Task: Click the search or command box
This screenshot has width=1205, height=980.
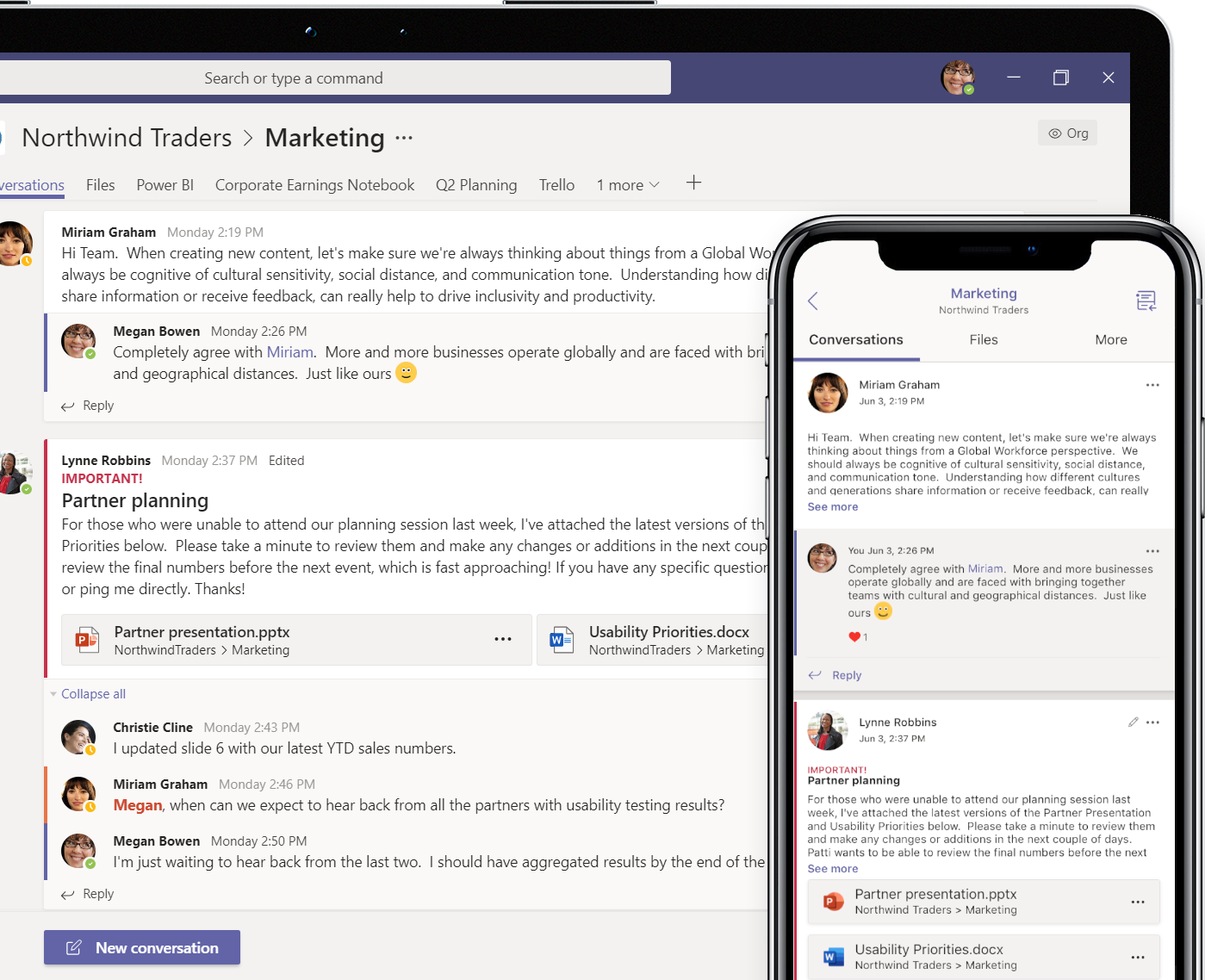Action: 335,78
